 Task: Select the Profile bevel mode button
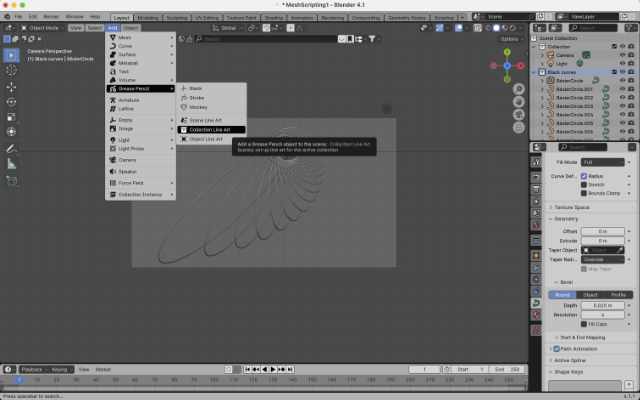pos(618,294)
